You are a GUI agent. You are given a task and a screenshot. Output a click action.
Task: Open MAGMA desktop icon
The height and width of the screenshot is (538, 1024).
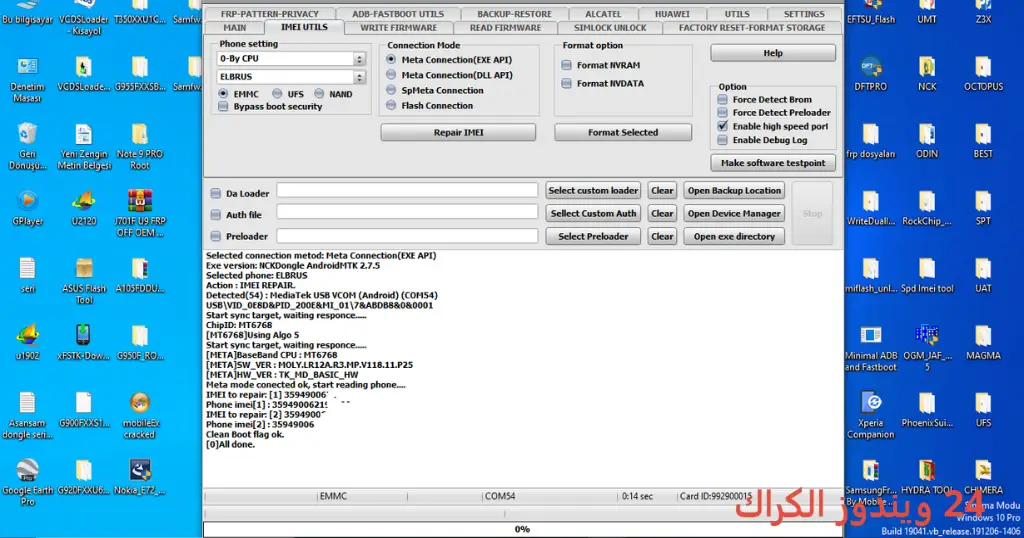click(983, 343)
